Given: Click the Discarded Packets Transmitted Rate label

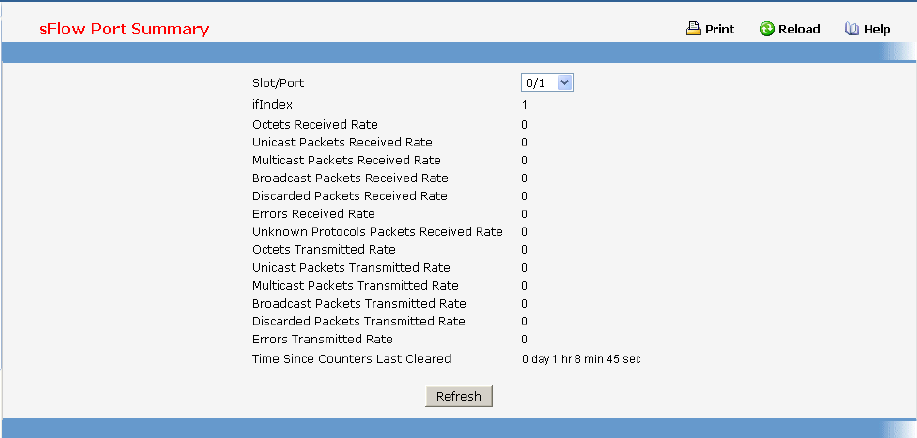Looking at the screenshot, I should (359, 321).
